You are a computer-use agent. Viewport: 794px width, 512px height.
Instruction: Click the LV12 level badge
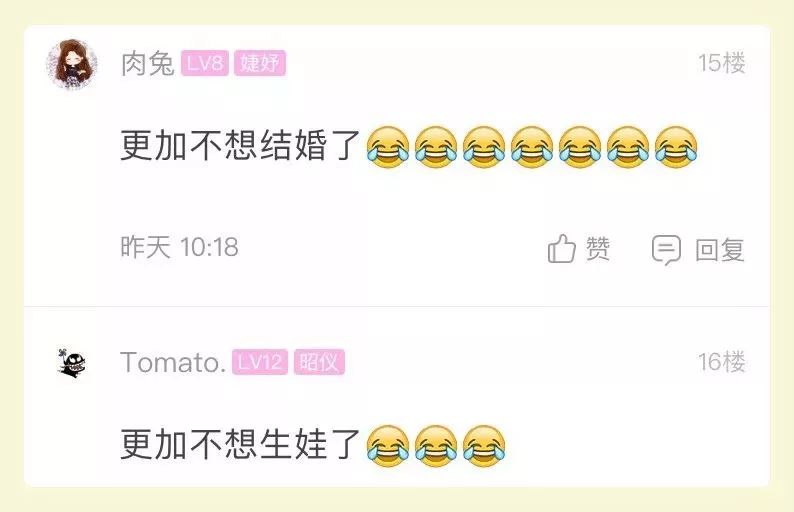(260, 362)
